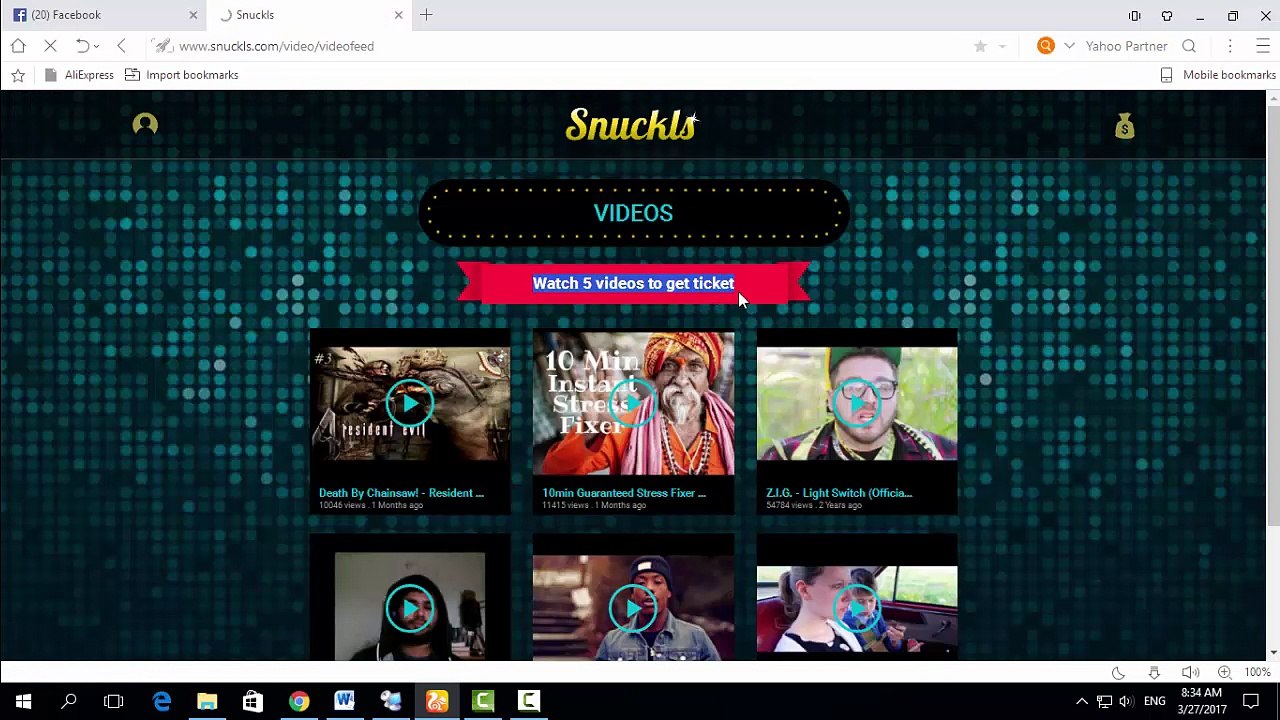Play the 10 Min Instant Stress Fixer video
Screen dimensions: 1280x720
point(633,403)
